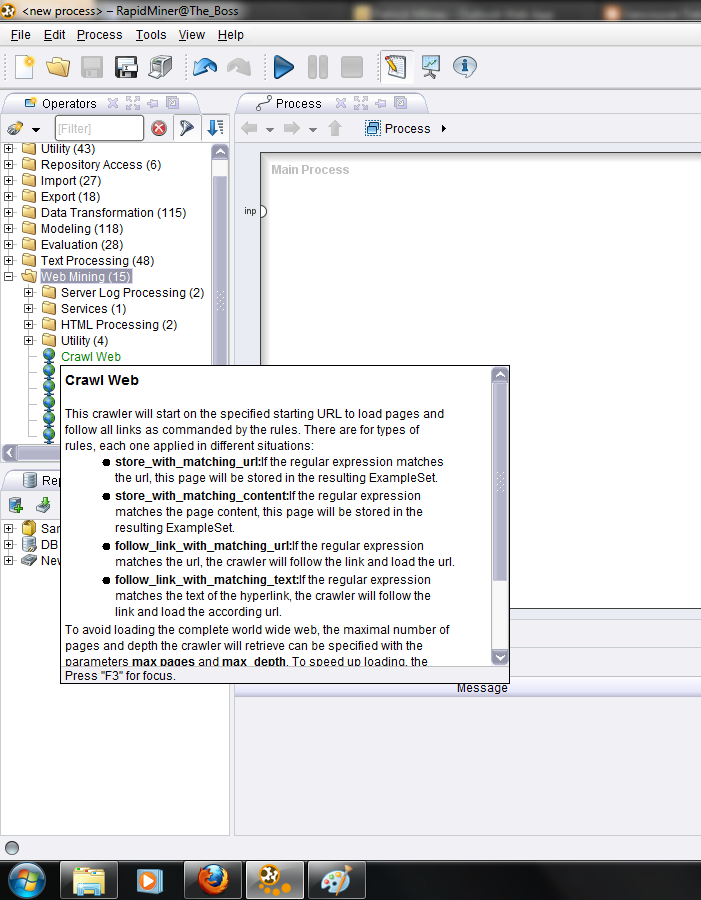
Task: Open the dropdown arrow beside the new operator icon
Action: pos(36,129)
